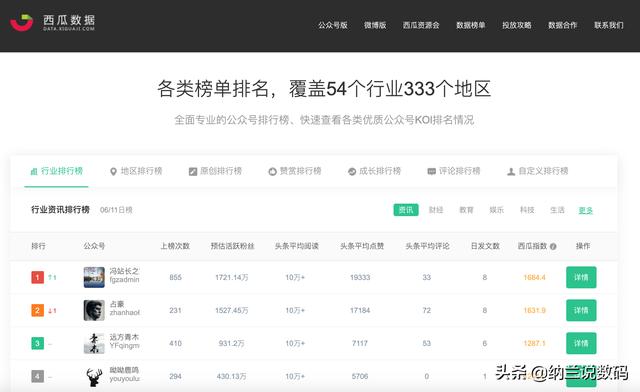Switch to the 行业排行榜 tab
Screen dimensions: 640x392
pyautogui.click(x=57, y=171)
